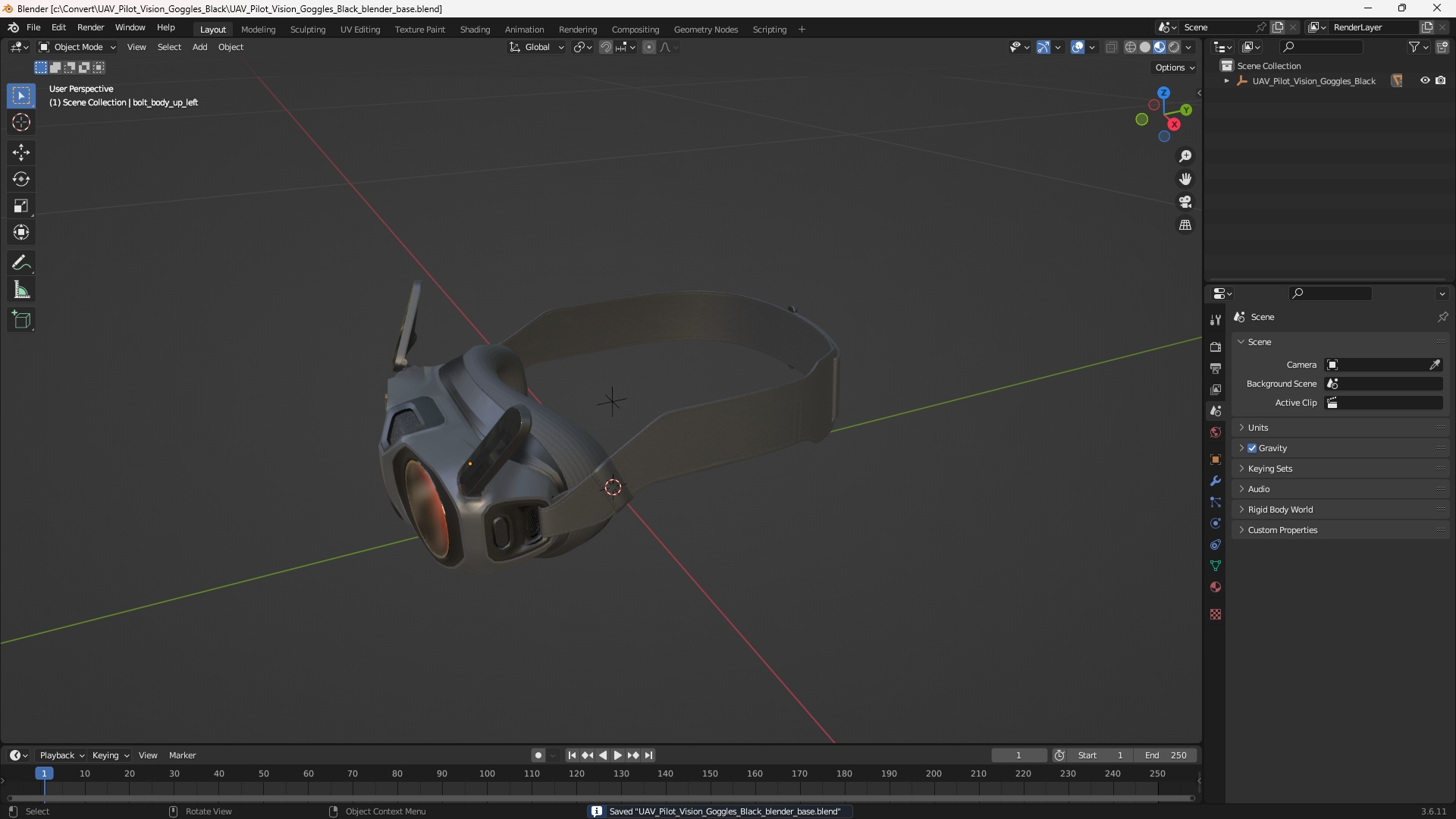Toggle proportional editing in header
1456x819 pixels.
(x=649, y=47)
